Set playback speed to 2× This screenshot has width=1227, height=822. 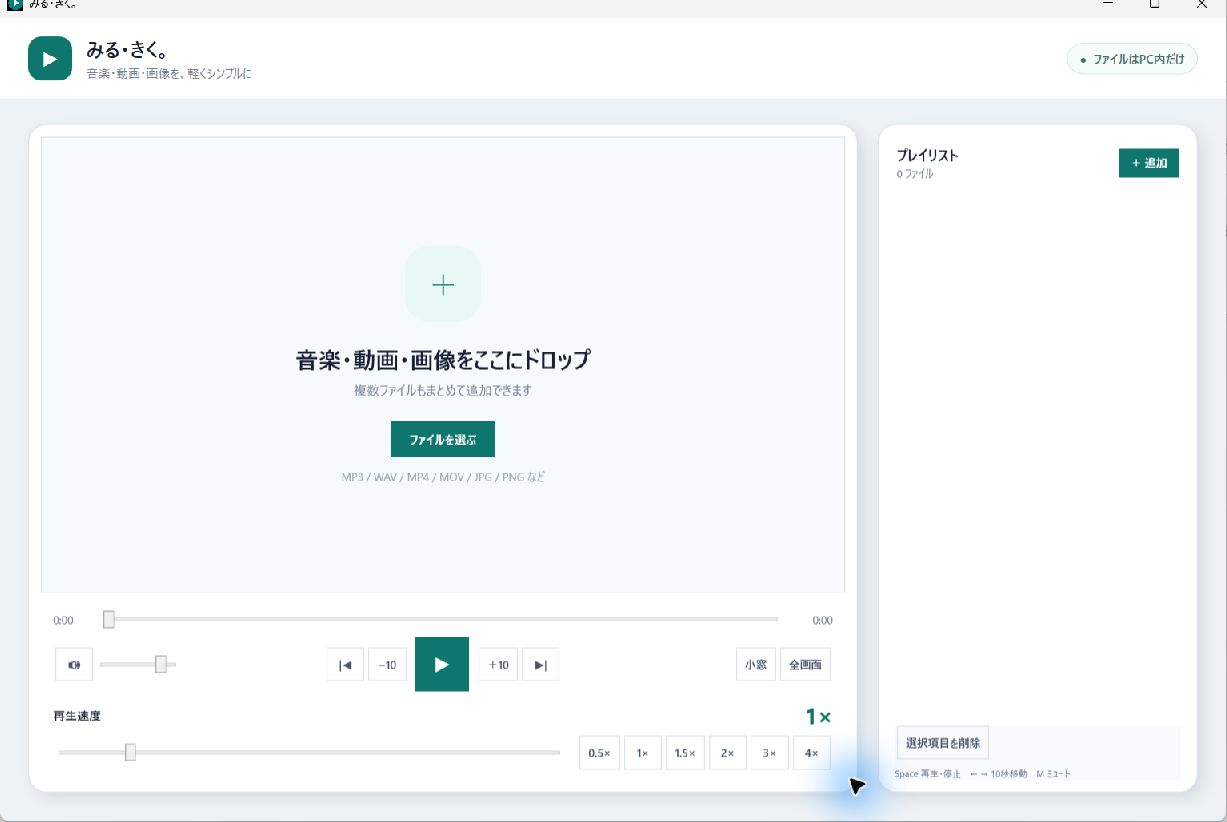click(x=728, y=753)
